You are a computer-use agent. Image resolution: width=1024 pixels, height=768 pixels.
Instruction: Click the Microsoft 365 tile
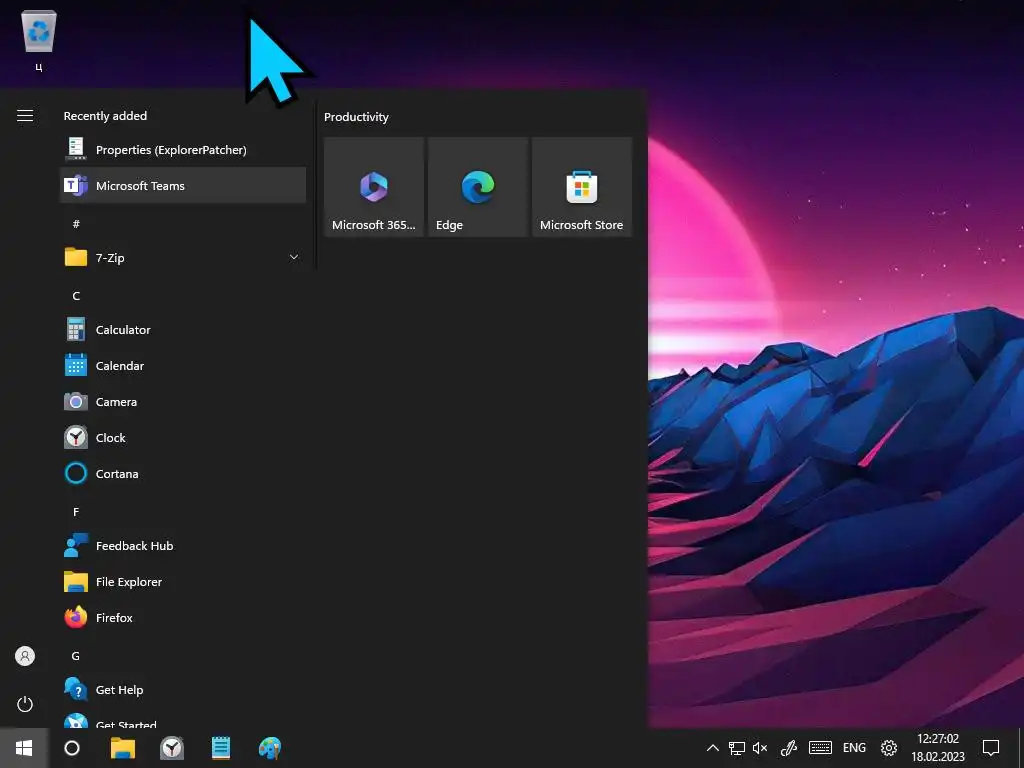[374, 187]
